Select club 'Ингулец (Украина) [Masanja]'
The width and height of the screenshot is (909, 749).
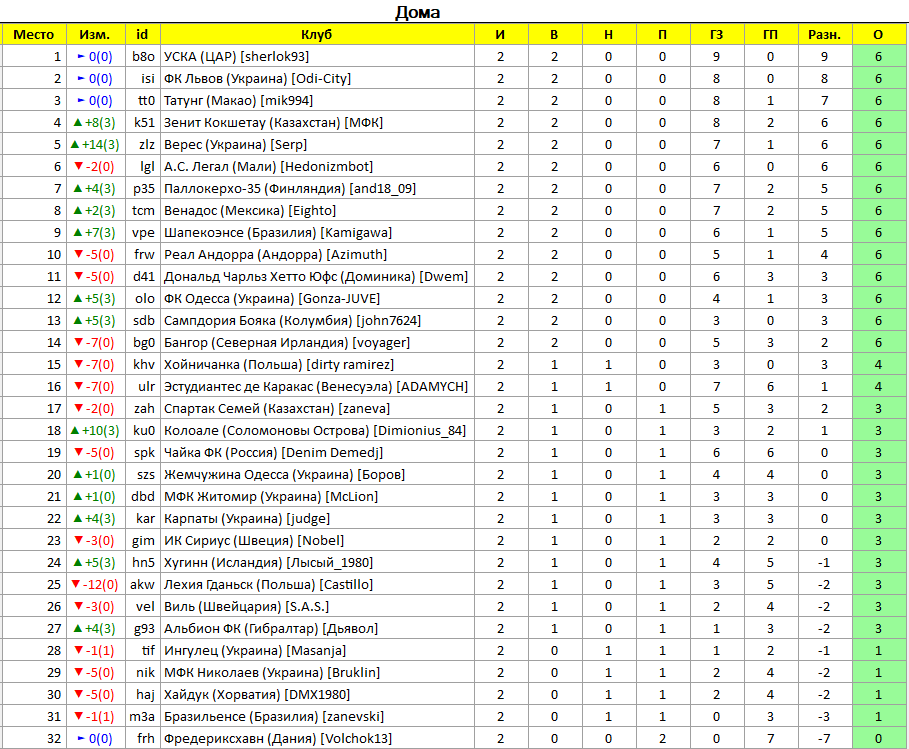point(255,652)
